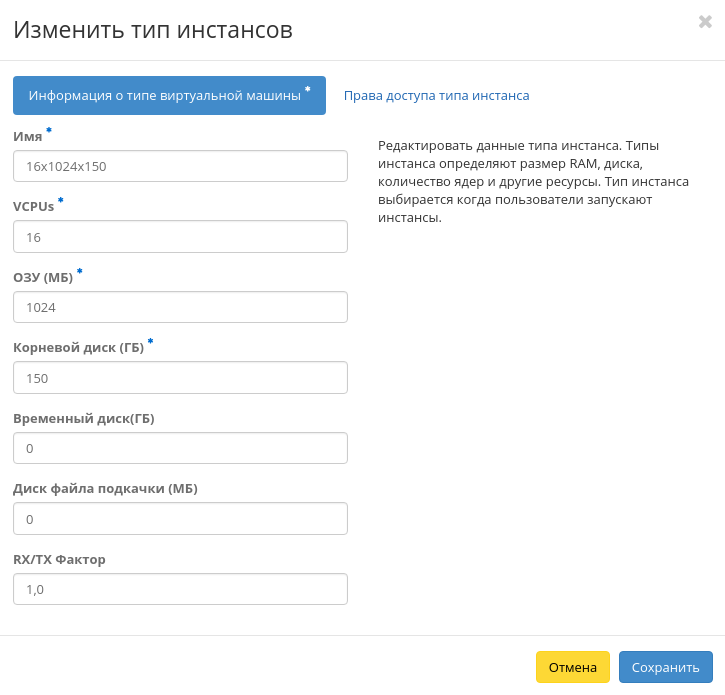
Task: Save changes with the Сохранить button
Action: coord(665,667)
